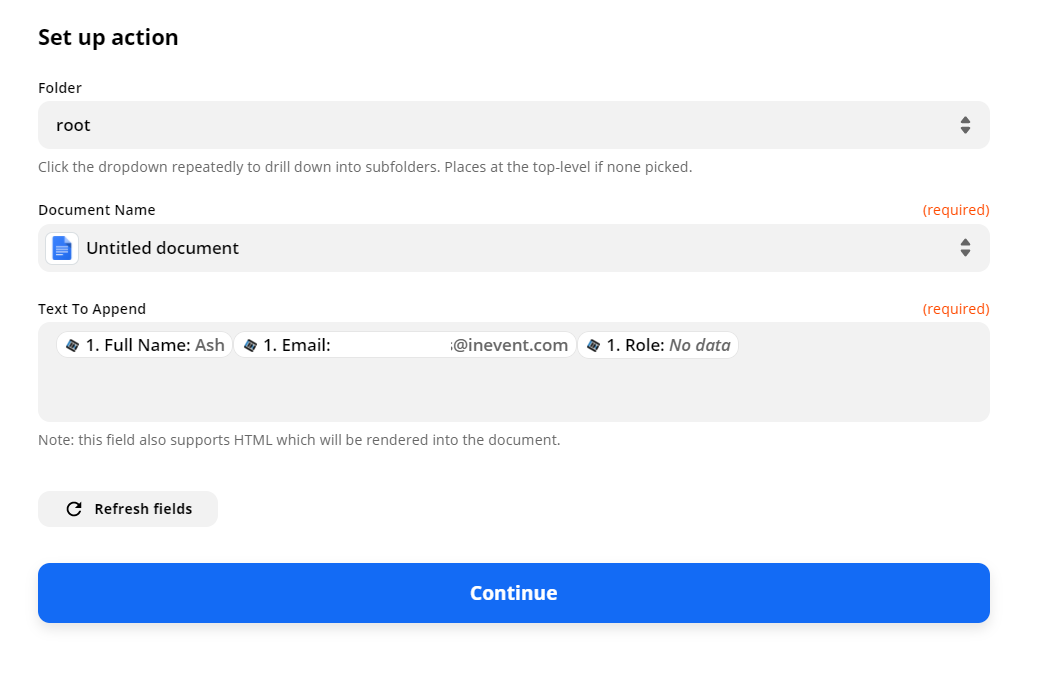Click the Document Name field label
This screenshot has height=677, width=1042.
[96, 210]
